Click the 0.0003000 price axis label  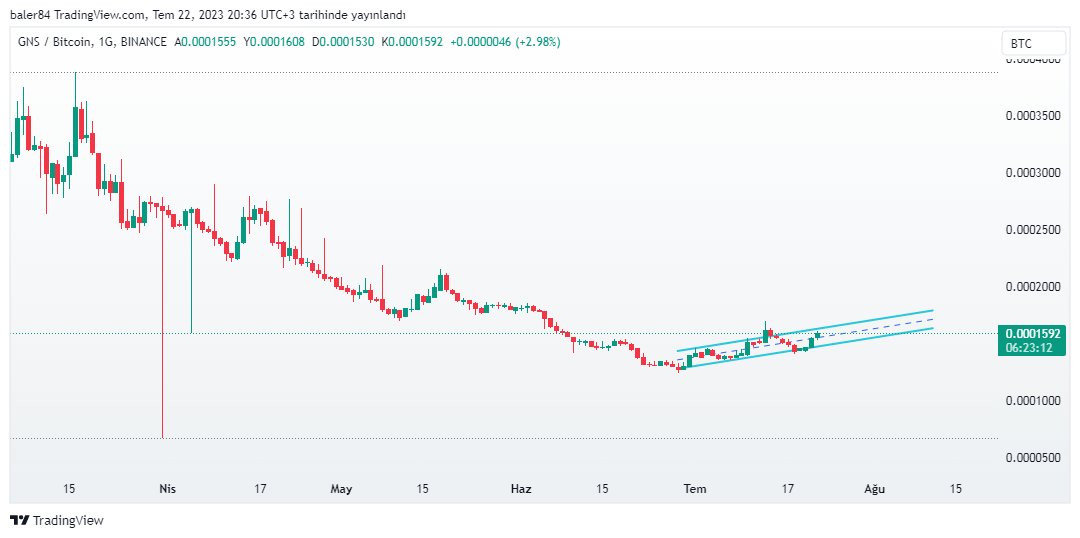[x=1032, y=173]
